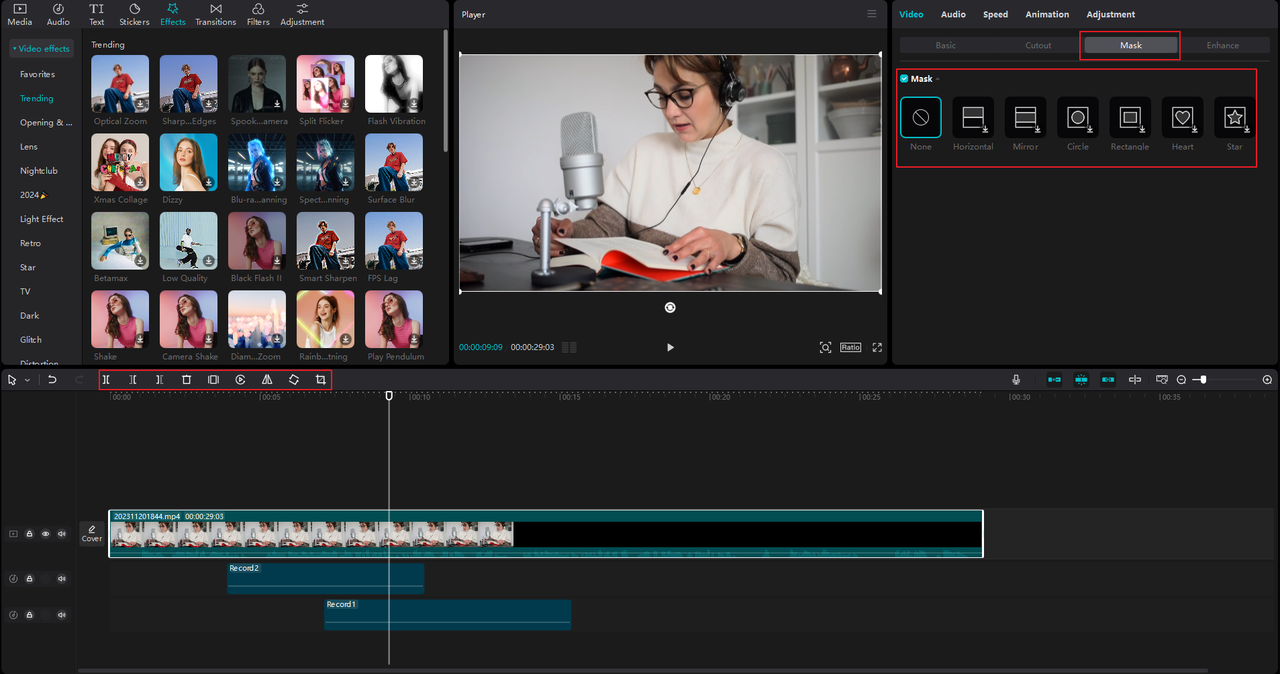Open the Enhance sub-tab

1222,45
